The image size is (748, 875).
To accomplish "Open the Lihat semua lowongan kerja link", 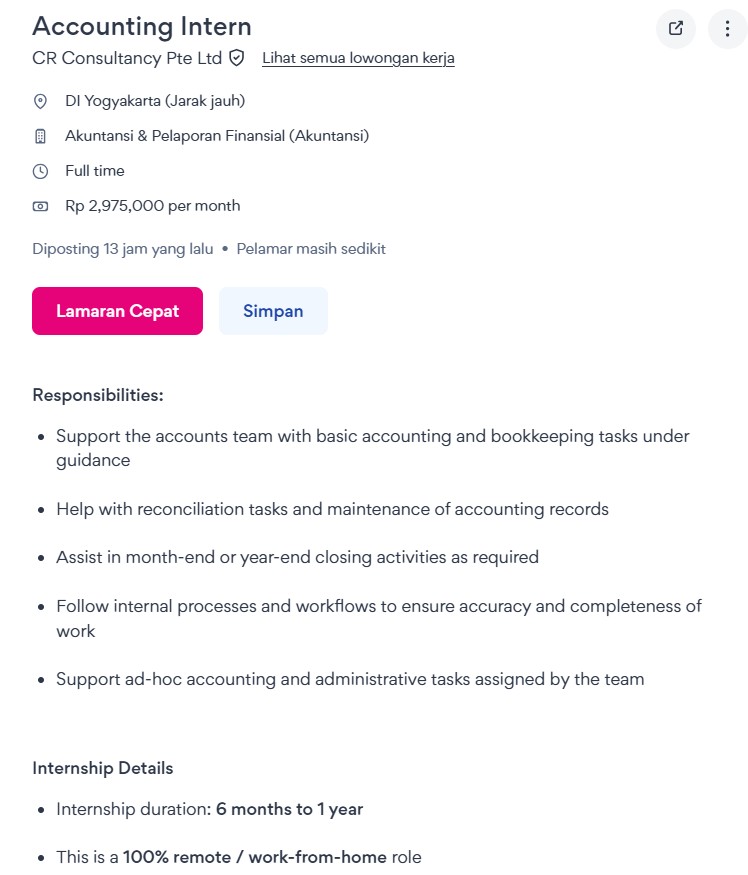I will pyautogui.click(x=358, y=58).
